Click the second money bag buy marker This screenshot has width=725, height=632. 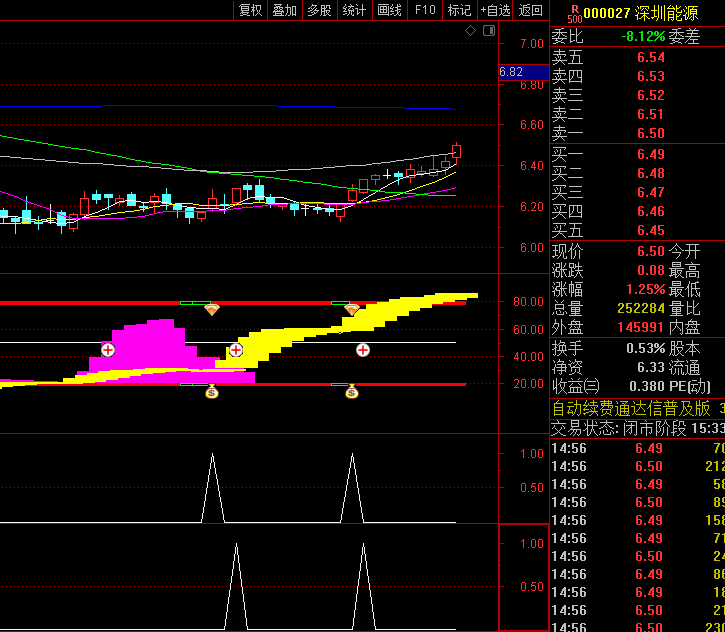[352, 392]
